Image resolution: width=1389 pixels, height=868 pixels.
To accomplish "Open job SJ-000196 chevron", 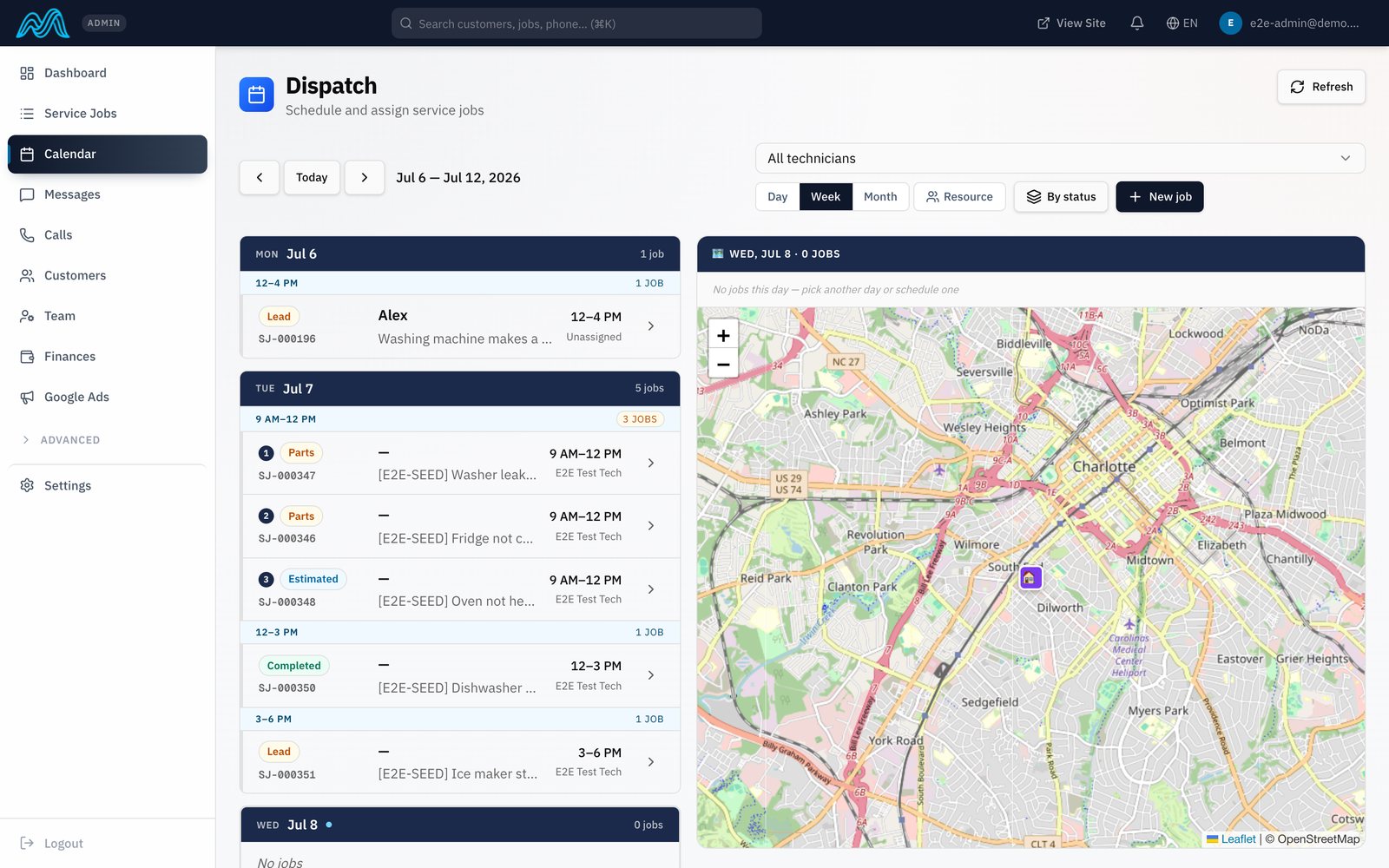I will [x=651, y=326].
